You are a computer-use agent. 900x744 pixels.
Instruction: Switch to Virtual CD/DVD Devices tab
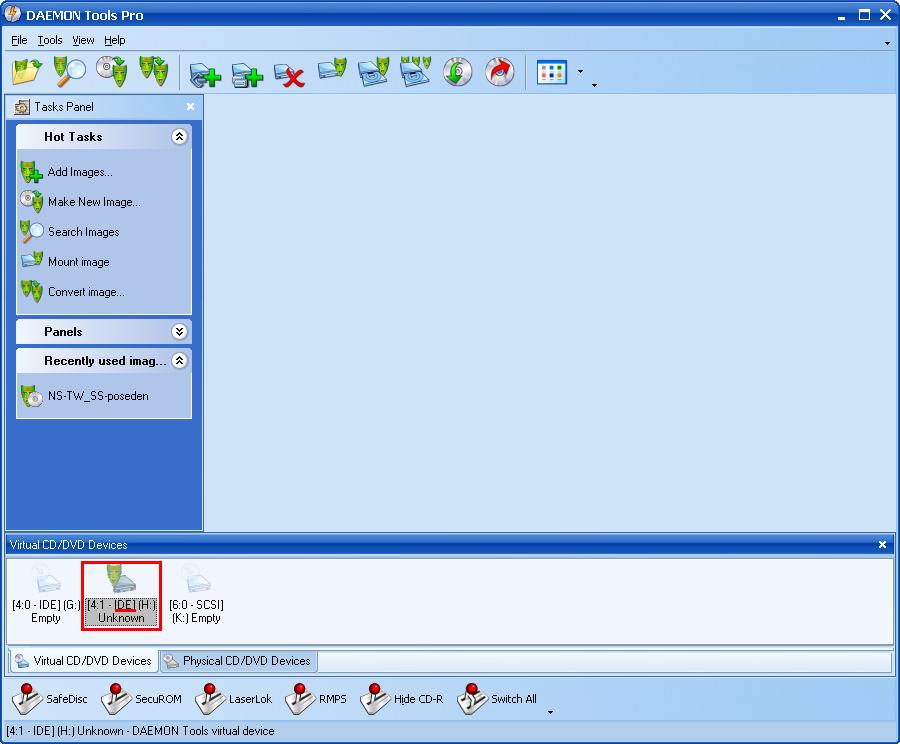tap(84, 661)
